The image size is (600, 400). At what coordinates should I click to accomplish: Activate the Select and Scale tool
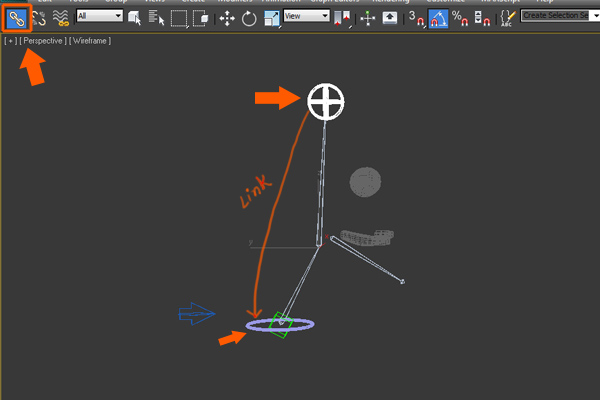[272, 18]
